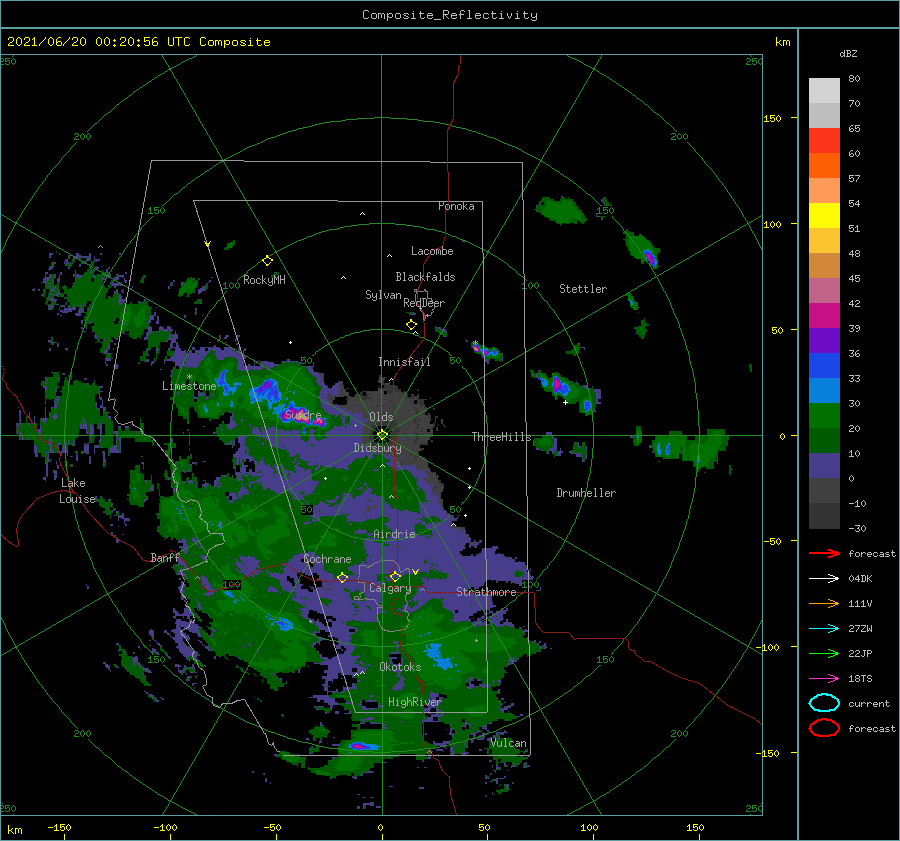Click the purple 36-39 dBZ swatch

point(824,341)
